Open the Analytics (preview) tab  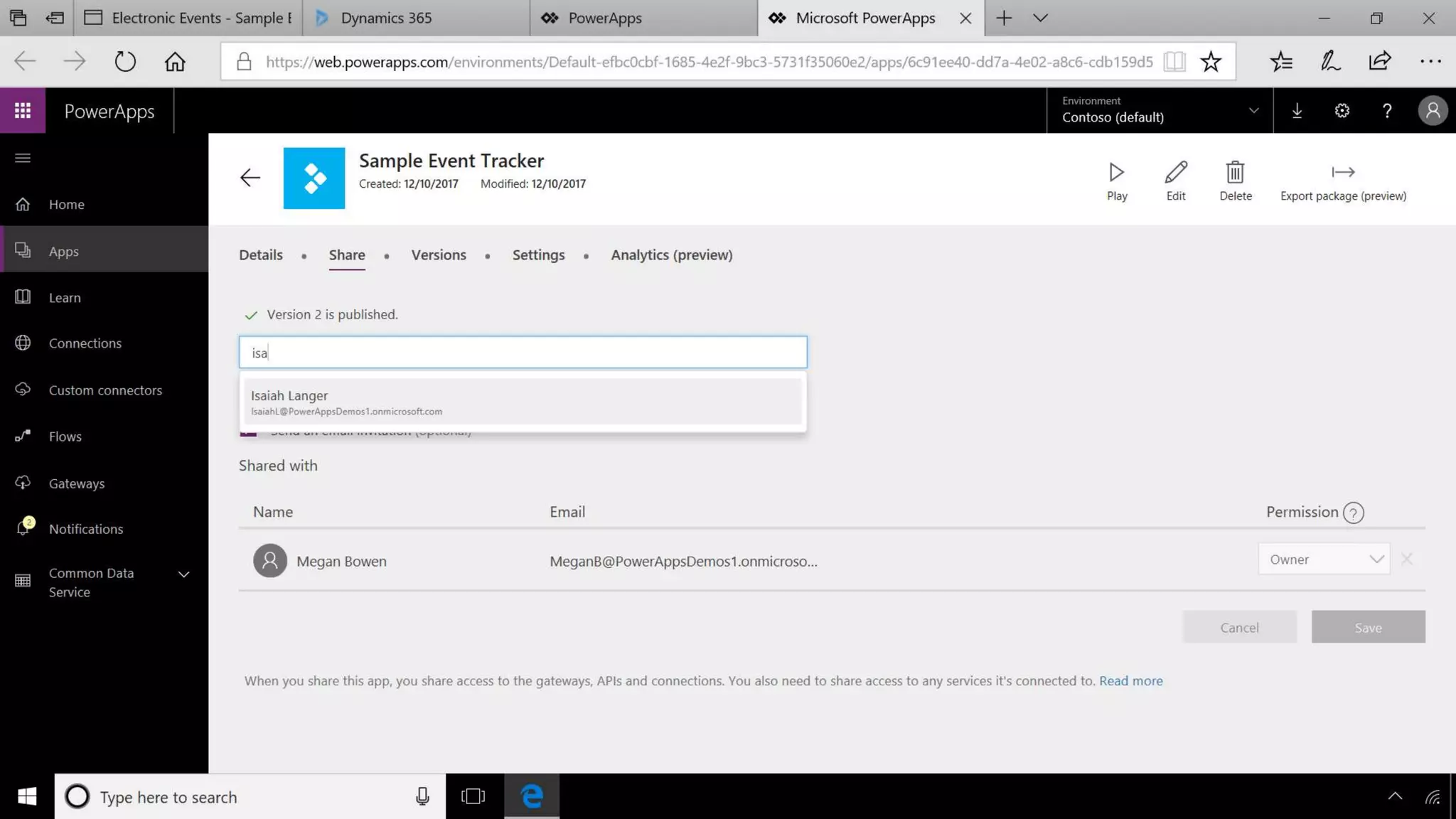[x=671, y=255]
